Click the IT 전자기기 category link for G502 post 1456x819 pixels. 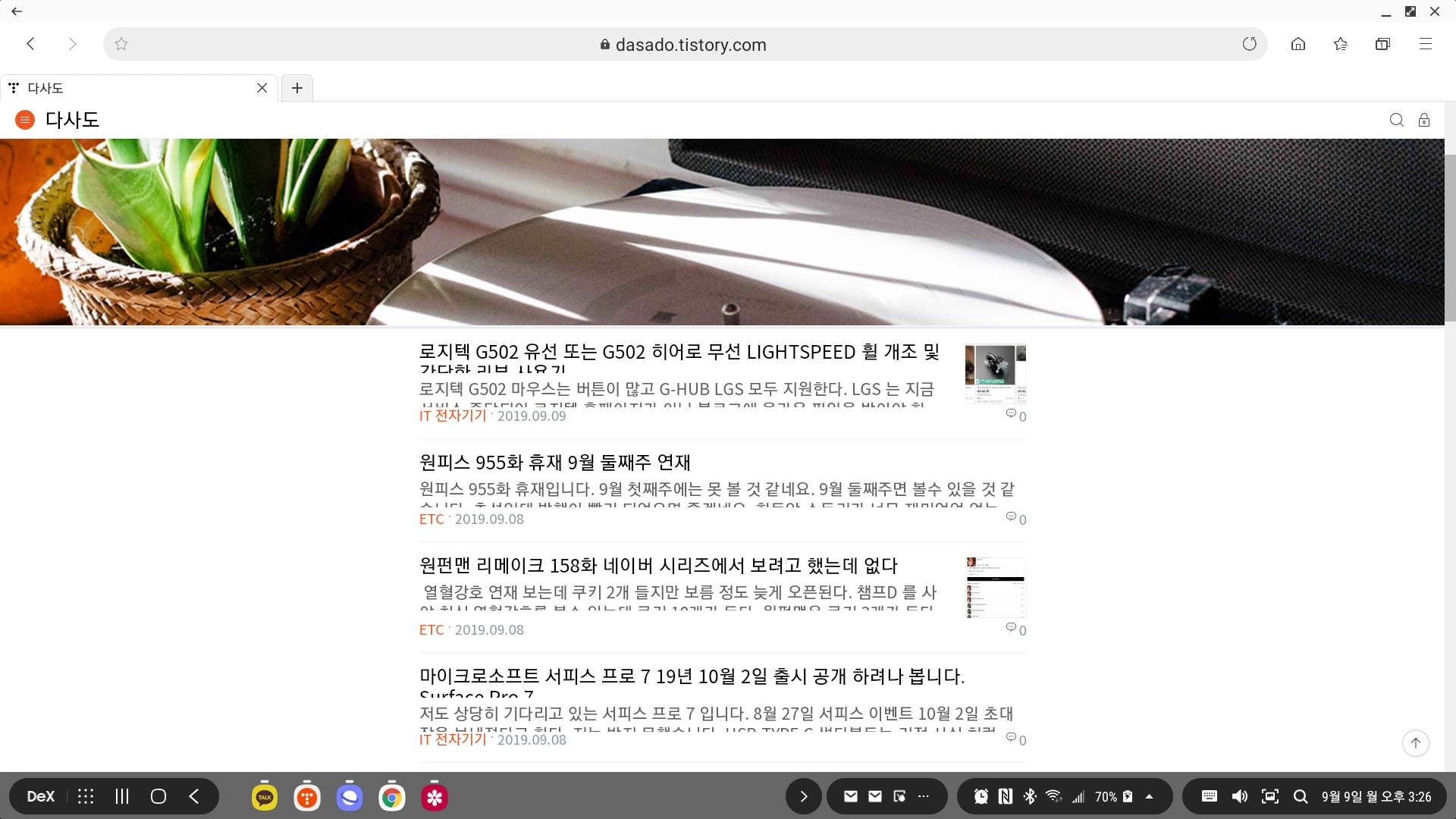tap(453, 416)
